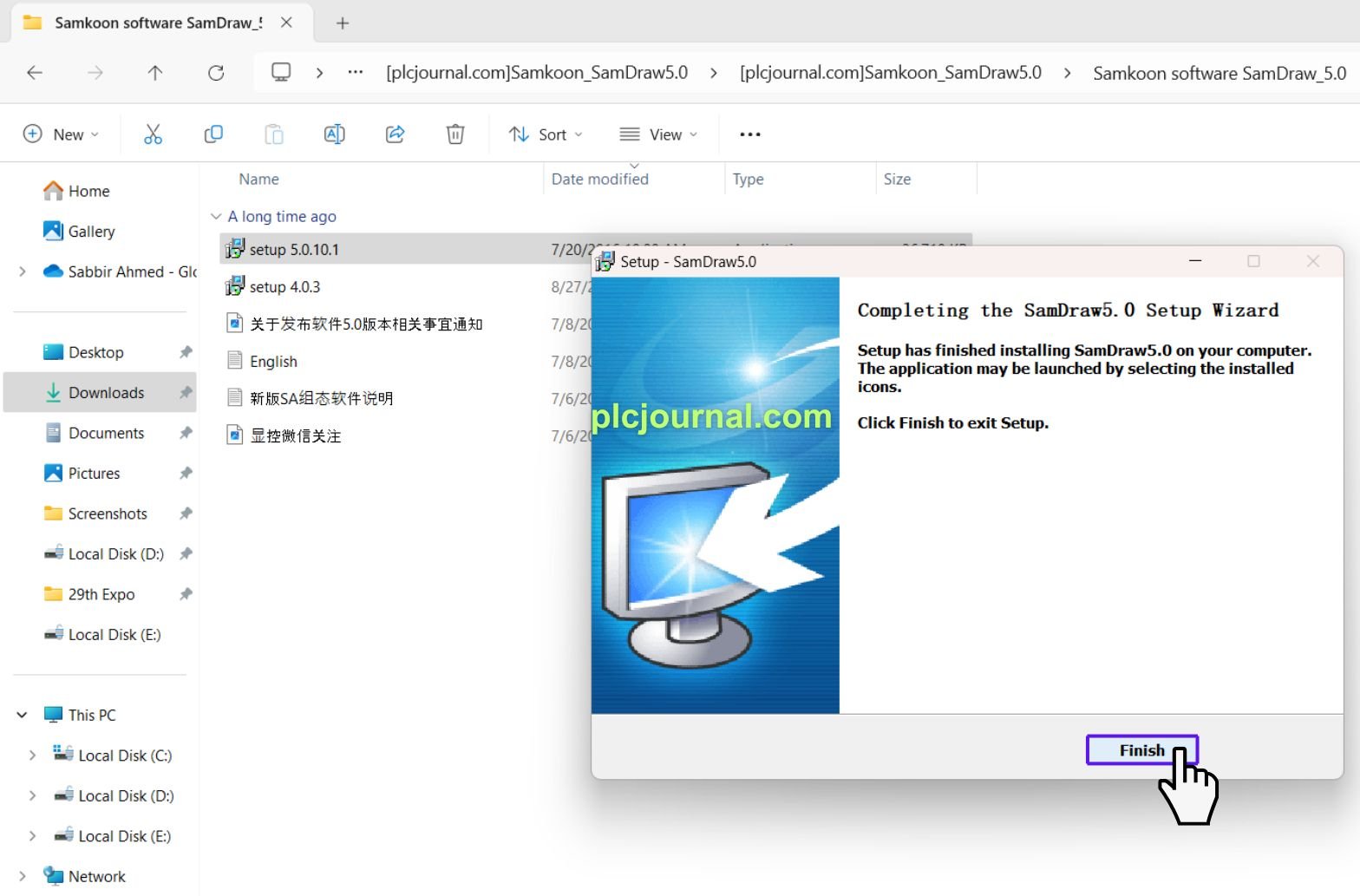Refresh the folder view
This screenshot has width=1360, height=896.
point(216,73)
